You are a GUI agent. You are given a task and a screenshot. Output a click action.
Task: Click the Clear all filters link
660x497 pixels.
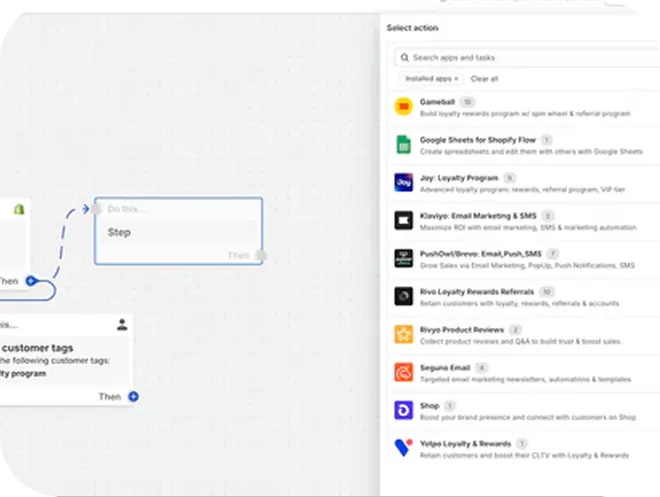point(484,78)
